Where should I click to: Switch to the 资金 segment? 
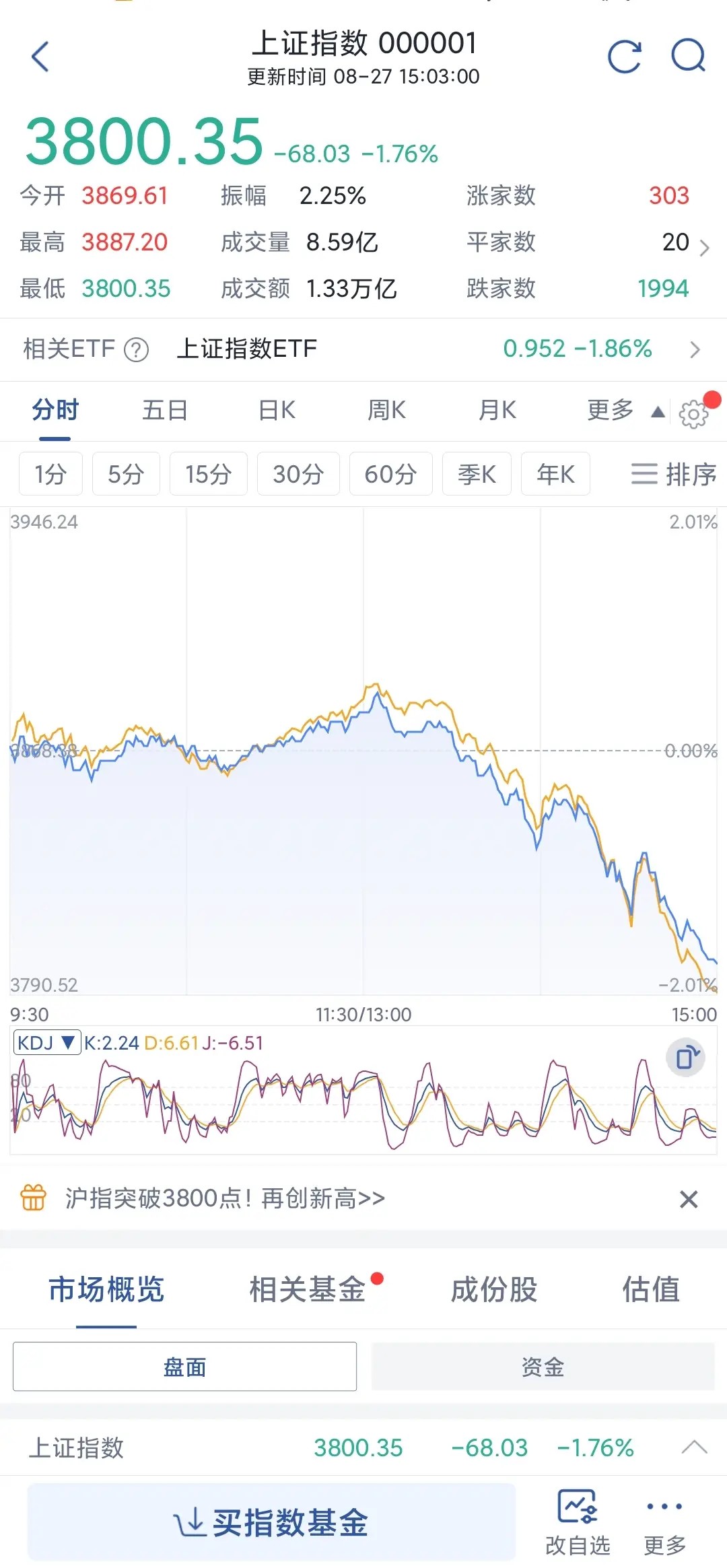click(543, 1367)
